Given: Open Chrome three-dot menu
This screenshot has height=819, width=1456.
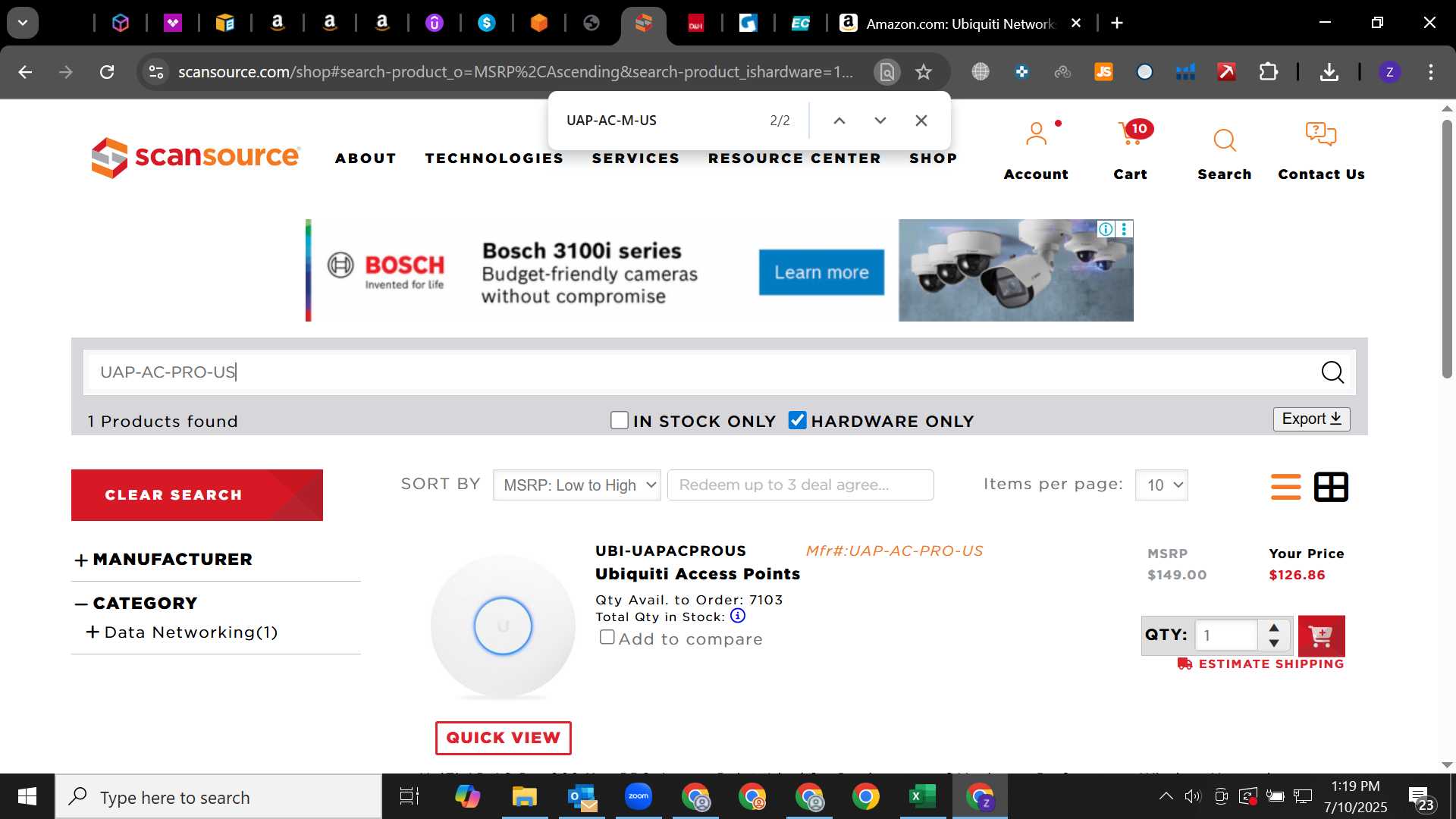Looking at the screenshot, I should [x=1430, y=72].
